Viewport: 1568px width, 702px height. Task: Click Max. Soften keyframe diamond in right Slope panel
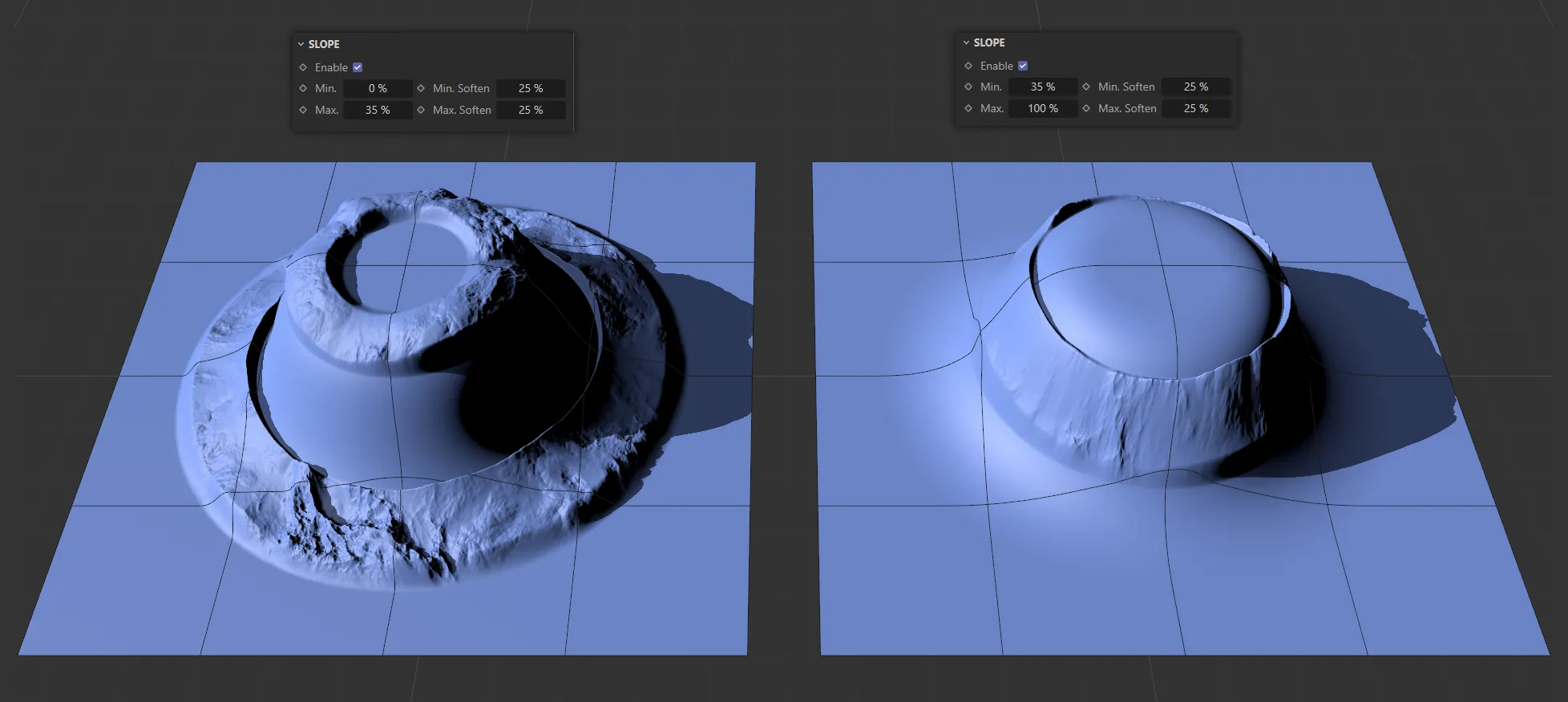tap(1086, 108)
